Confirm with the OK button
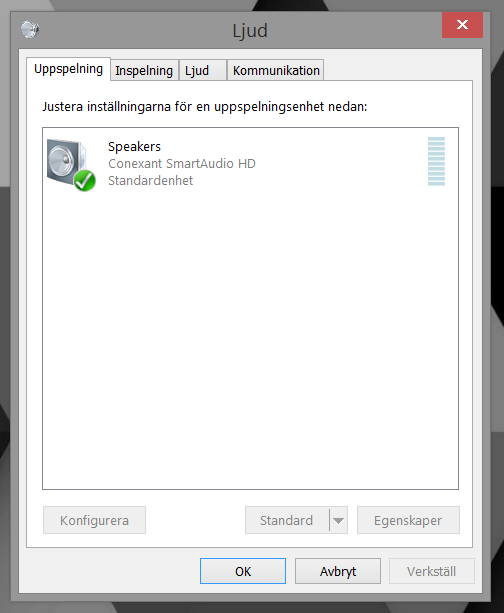This screenshot has height=613, width=504. [243, 571]
